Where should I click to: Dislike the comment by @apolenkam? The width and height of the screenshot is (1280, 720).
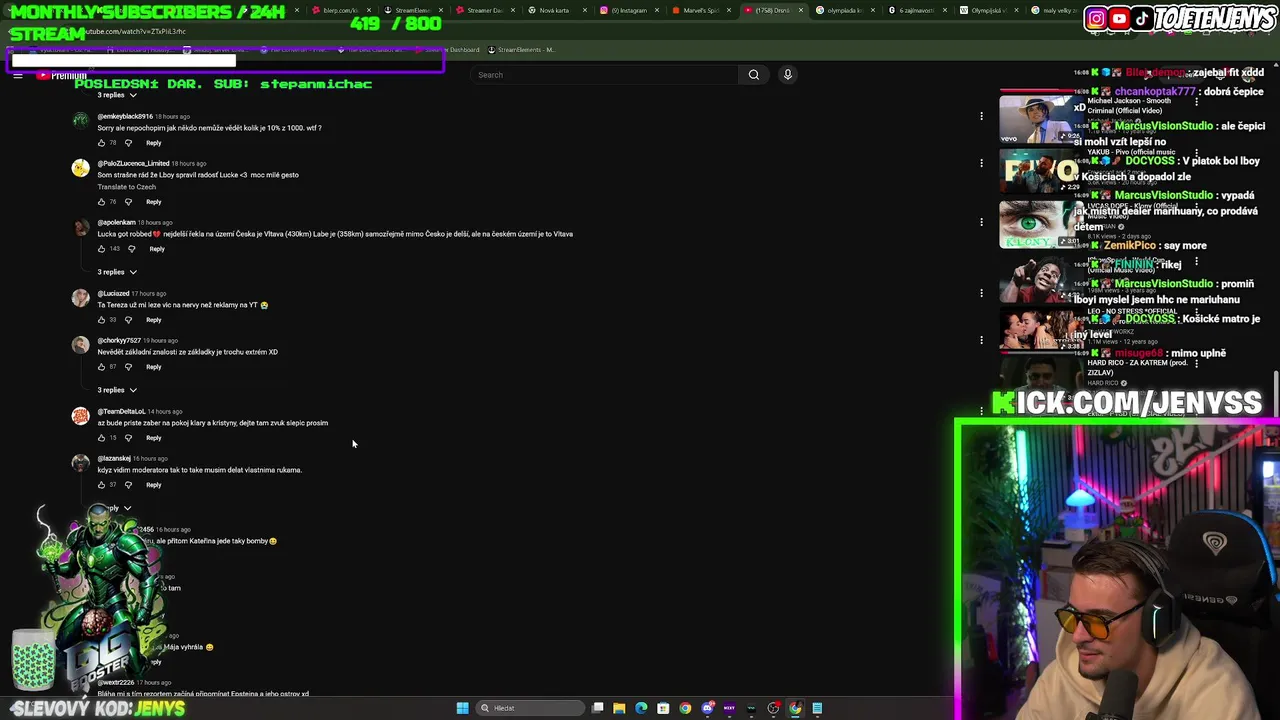coord(131,249)
